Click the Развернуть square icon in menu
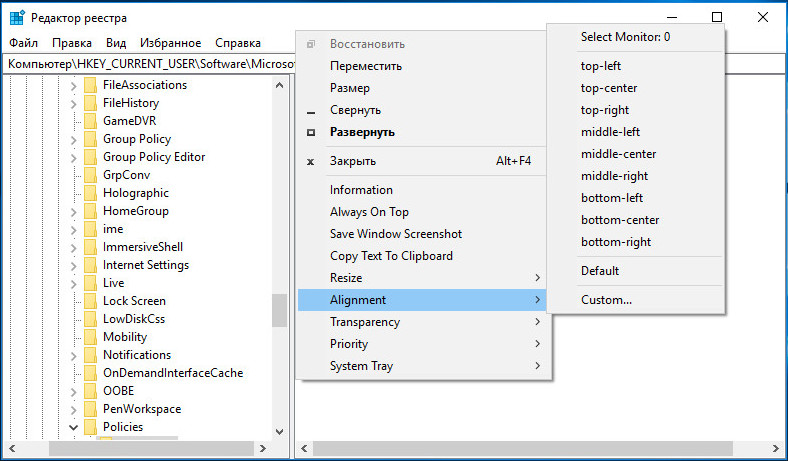 point(311,133)
